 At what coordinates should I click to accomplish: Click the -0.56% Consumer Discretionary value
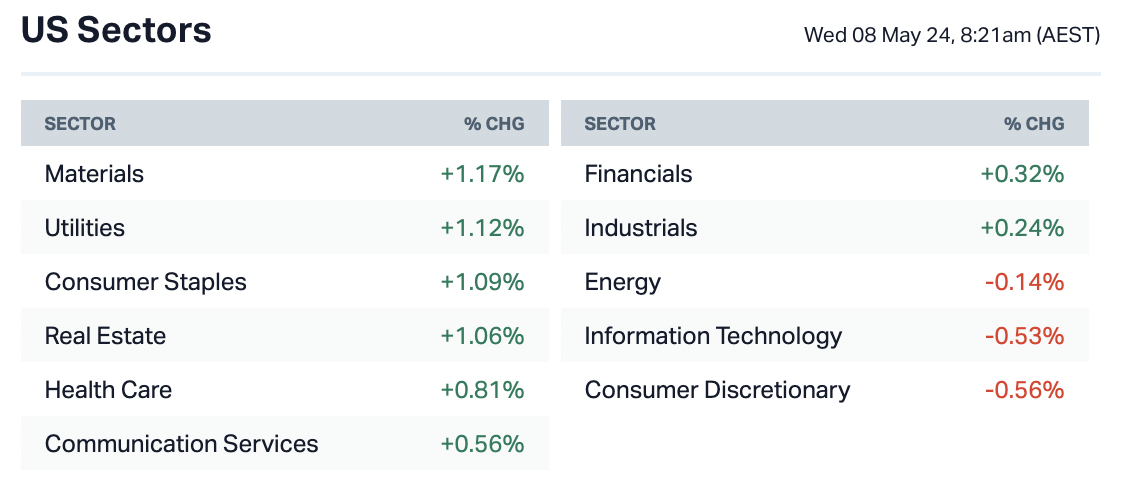(1024, 390)
